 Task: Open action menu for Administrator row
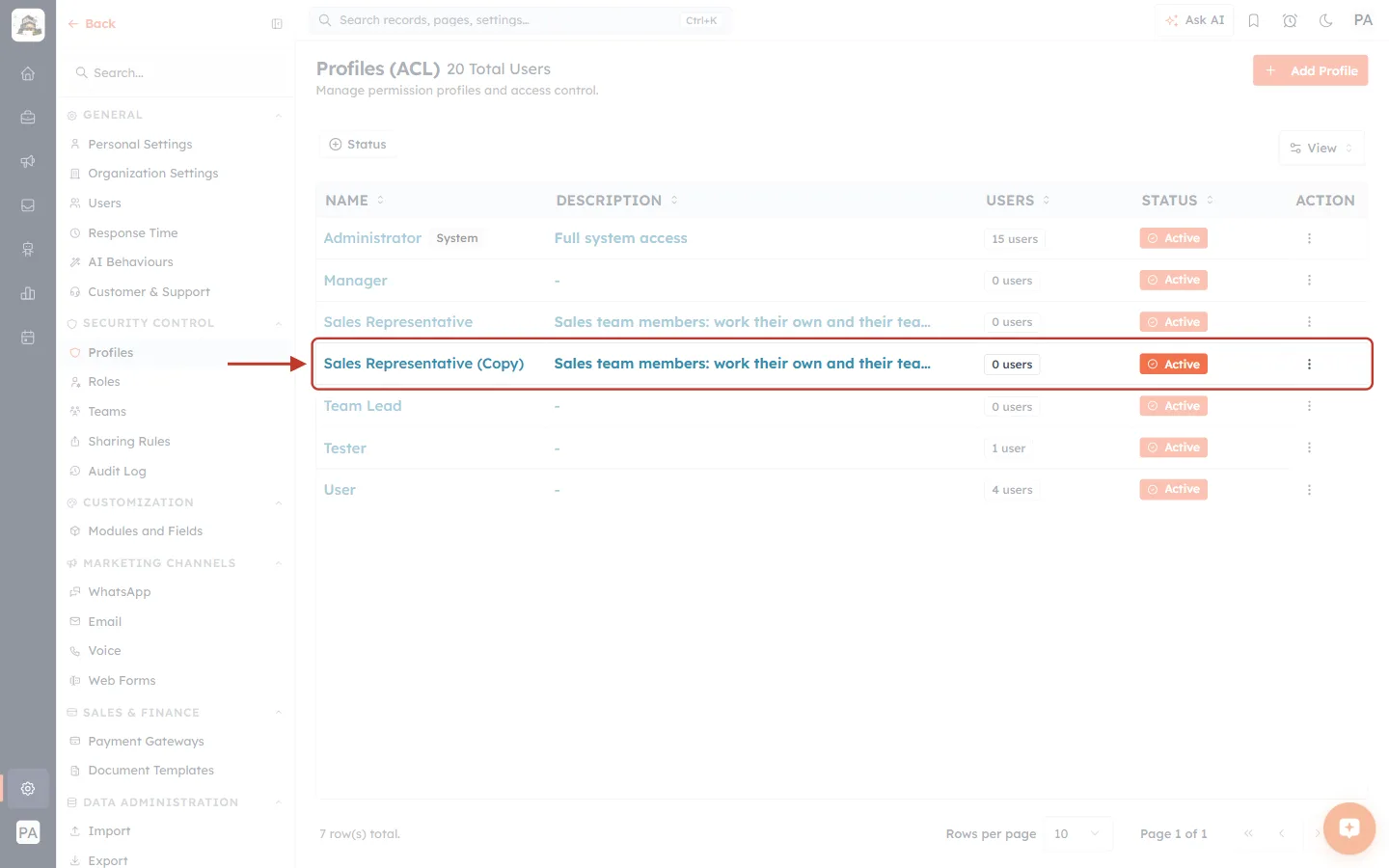click(1309, 238)
